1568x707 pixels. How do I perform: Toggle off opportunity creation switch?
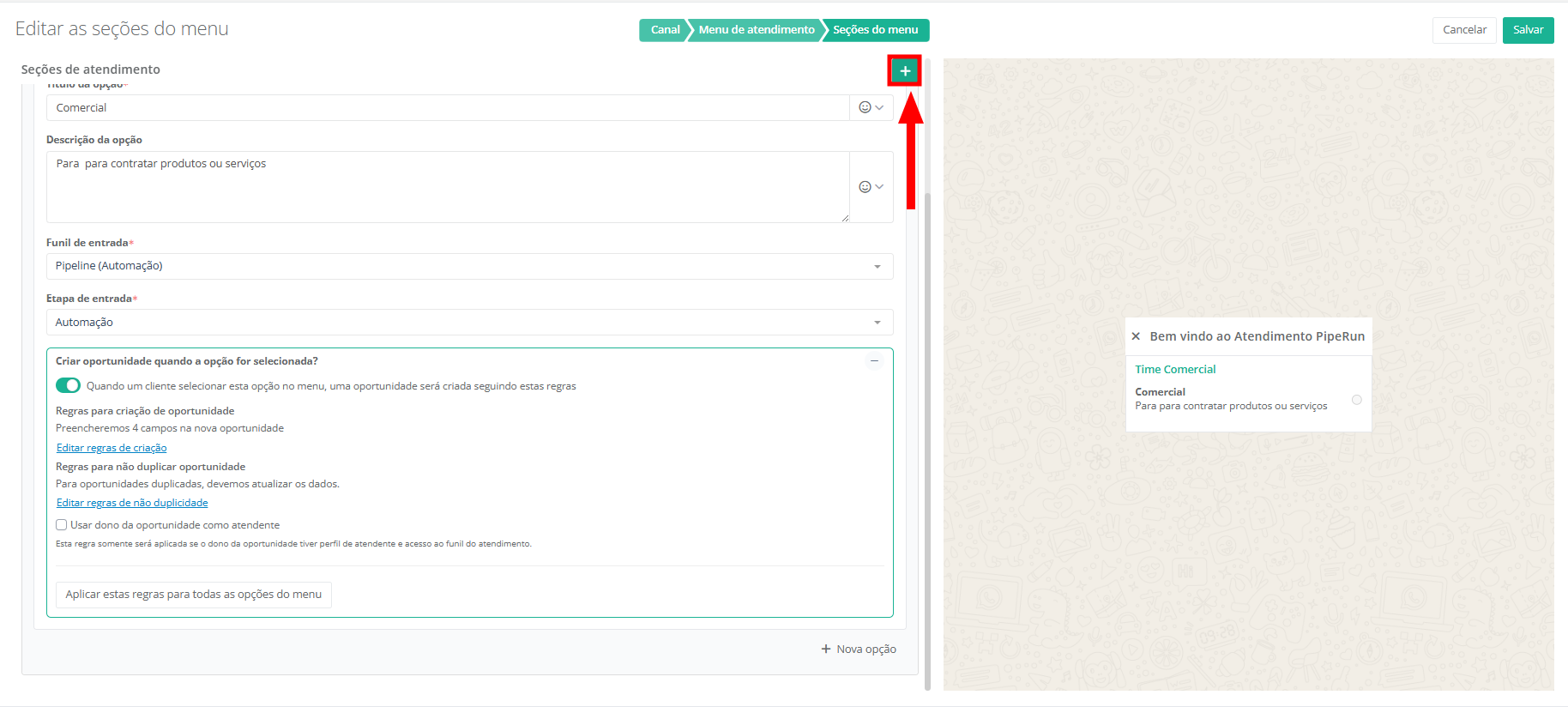pyautogui.click(x=68, y=386)
